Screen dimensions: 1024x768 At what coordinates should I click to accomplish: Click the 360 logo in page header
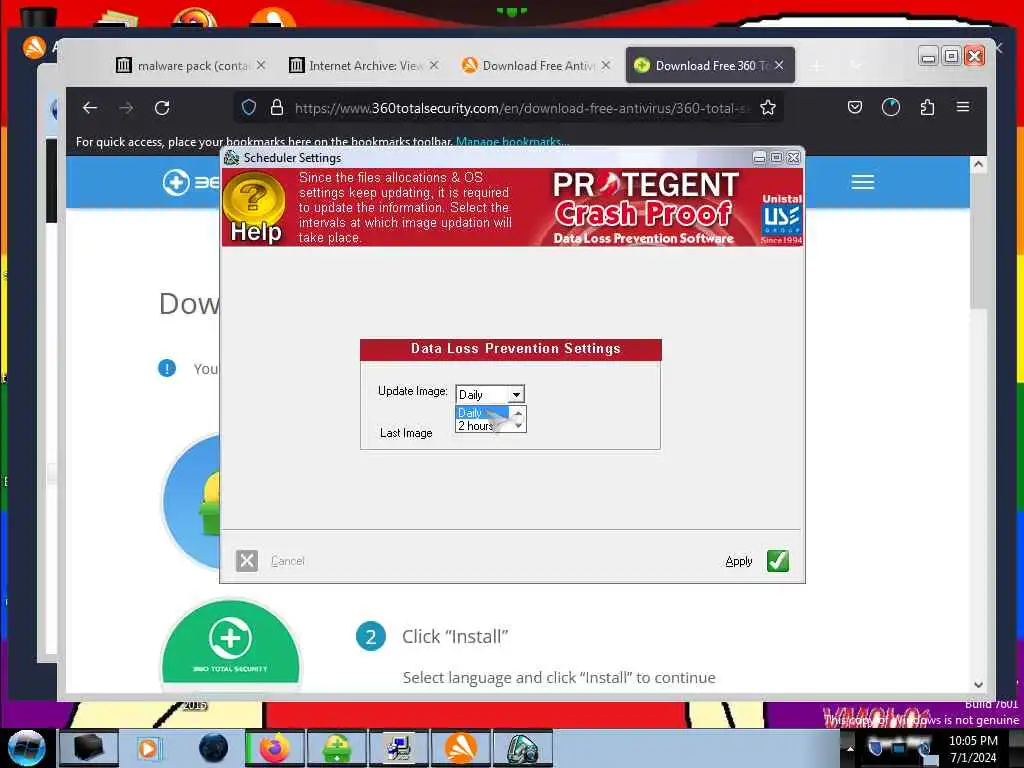click(191, 182)
